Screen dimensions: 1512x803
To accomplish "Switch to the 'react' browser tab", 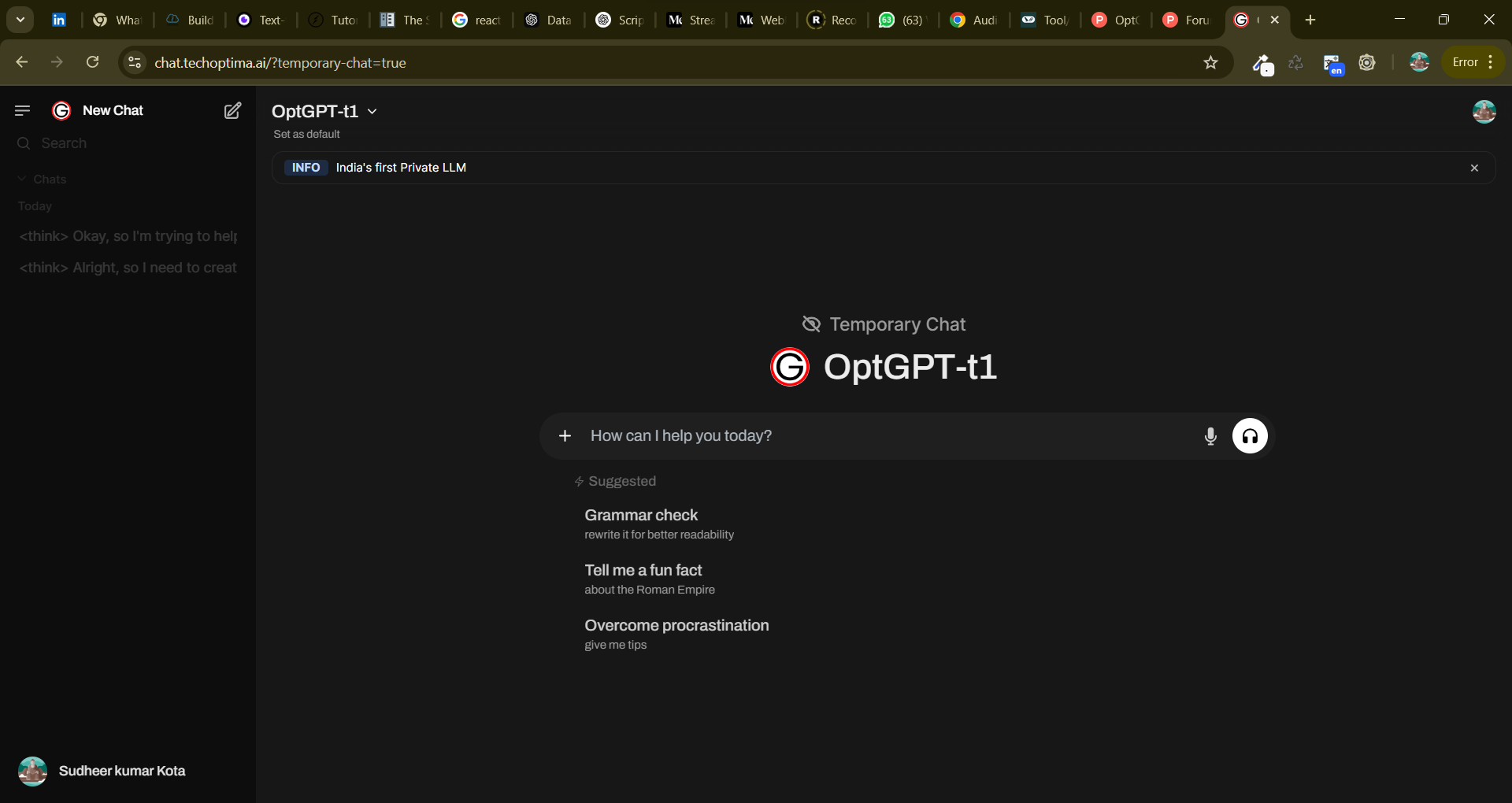I will coord(476,20).
